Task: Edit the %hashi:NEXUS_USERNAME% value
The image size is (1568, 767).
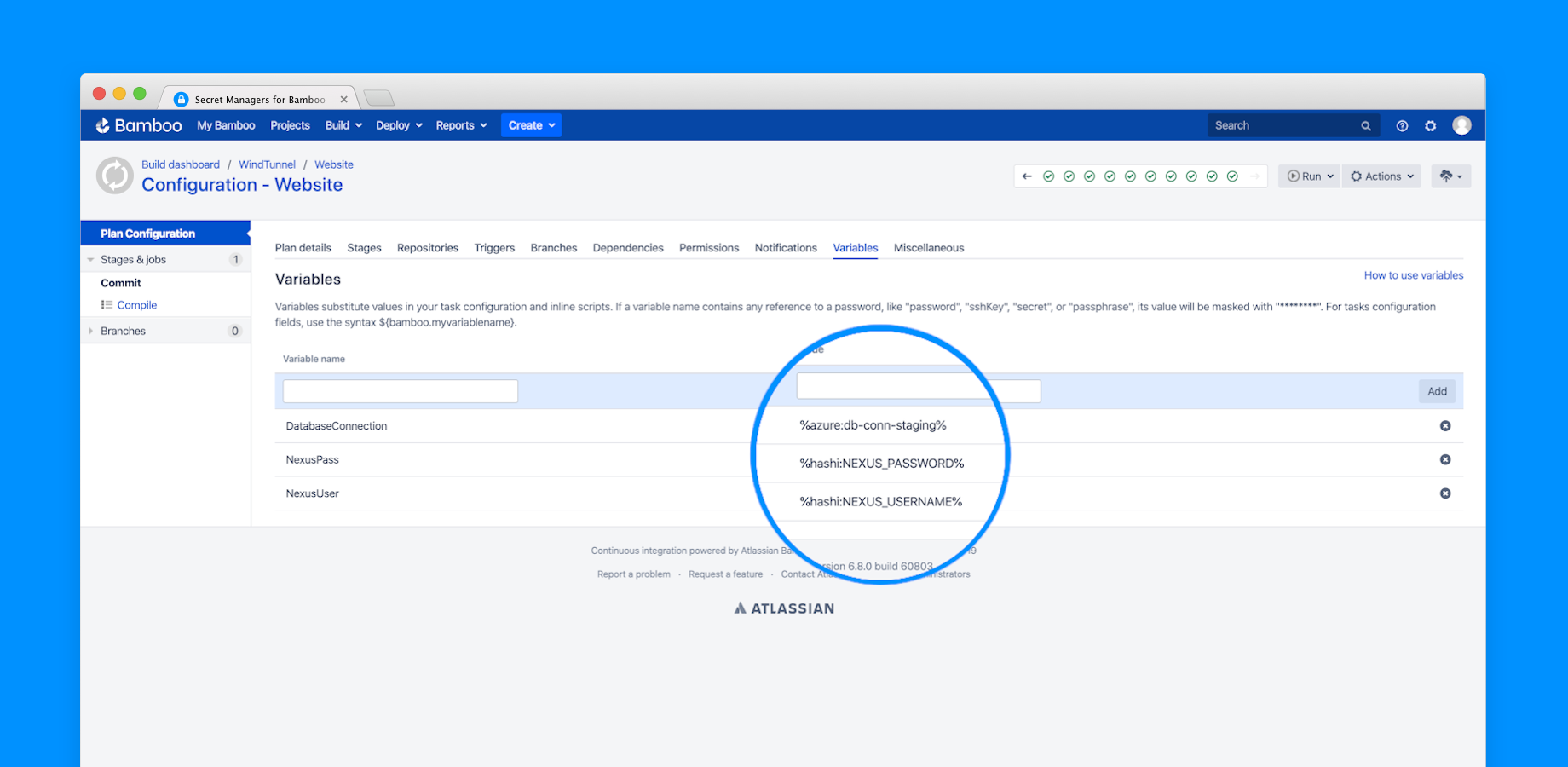Action: coord(880,502)
